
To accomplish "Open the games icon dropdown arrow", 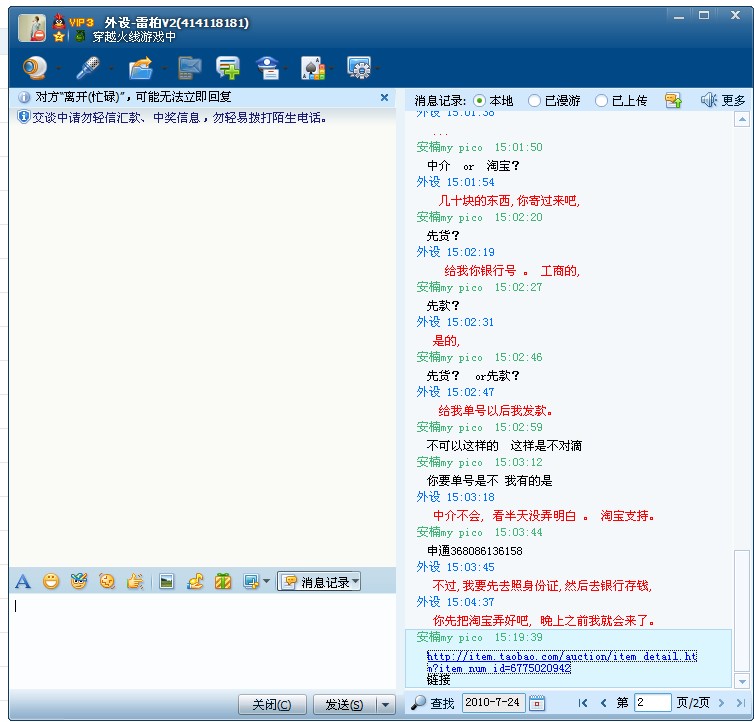I will [x=332, y=68].
